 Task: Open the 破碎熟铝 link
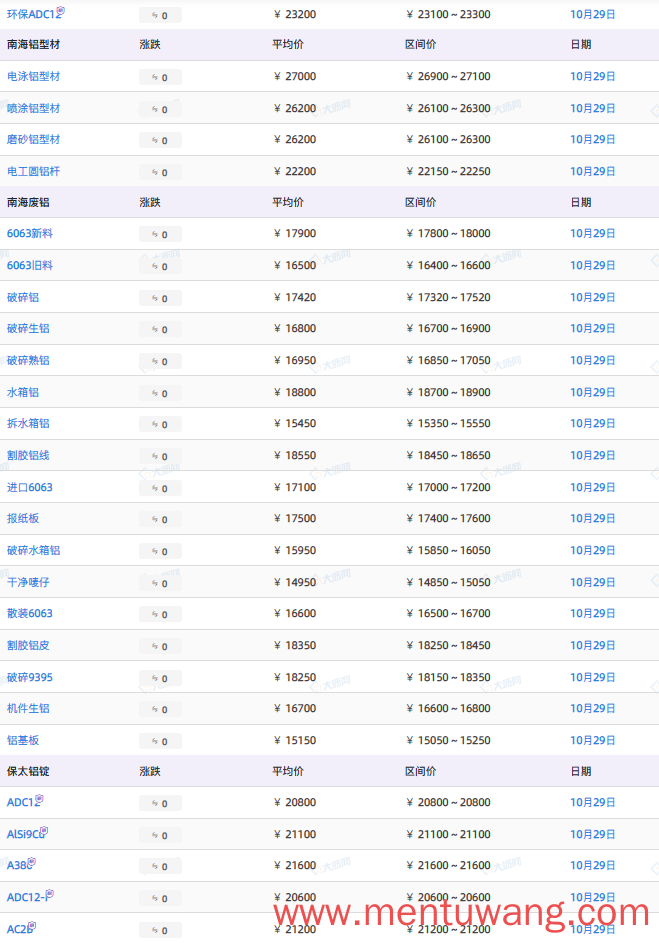coord(28,360)
